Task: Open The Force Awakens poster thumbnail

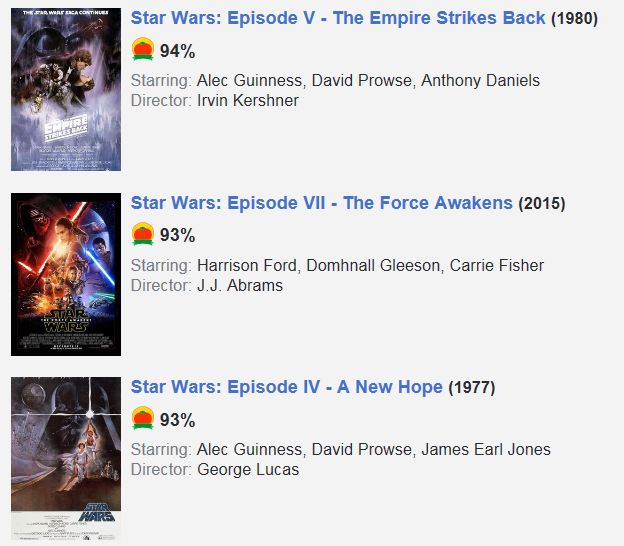Action: tap(66, 274)
